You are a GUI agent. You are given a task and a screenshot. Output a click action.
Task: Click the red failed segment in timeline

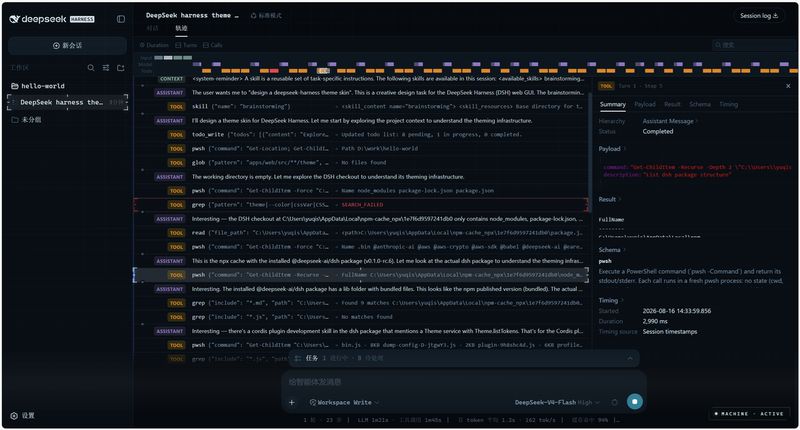[x=274, y=71]
